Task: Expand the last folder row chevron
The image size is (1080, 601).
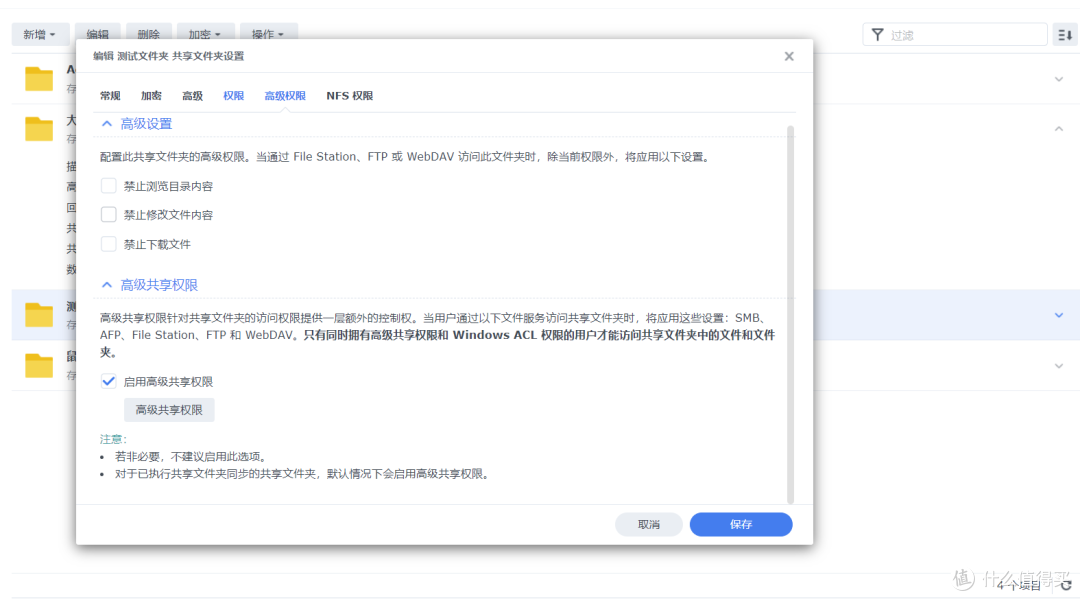Action: click(1059, 366)
